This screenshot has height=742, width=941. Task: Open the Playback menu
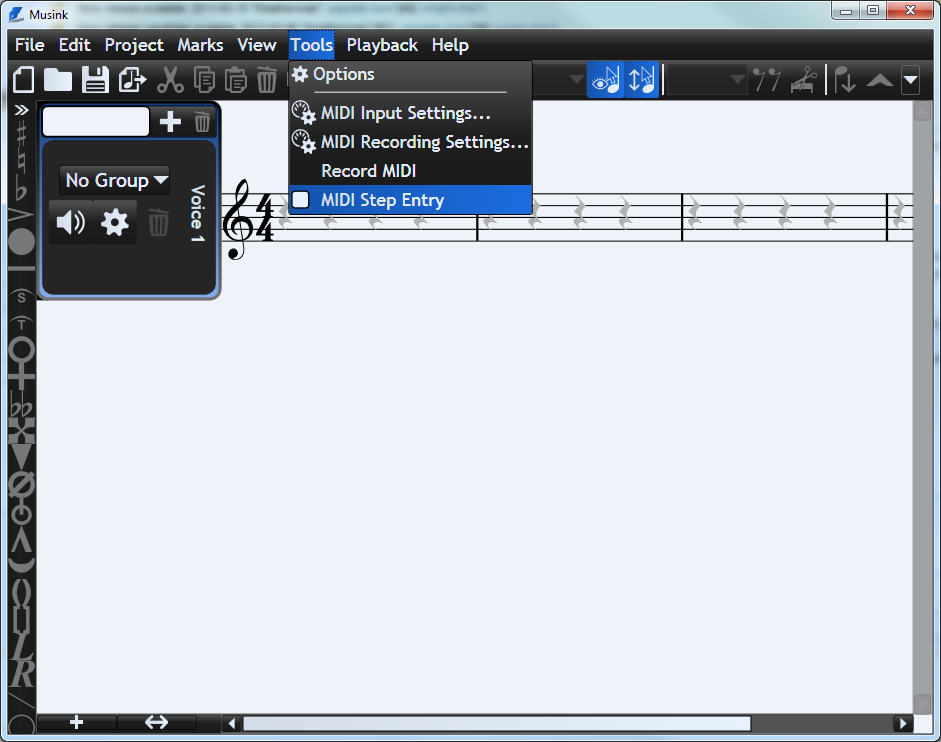coord(382,45)
